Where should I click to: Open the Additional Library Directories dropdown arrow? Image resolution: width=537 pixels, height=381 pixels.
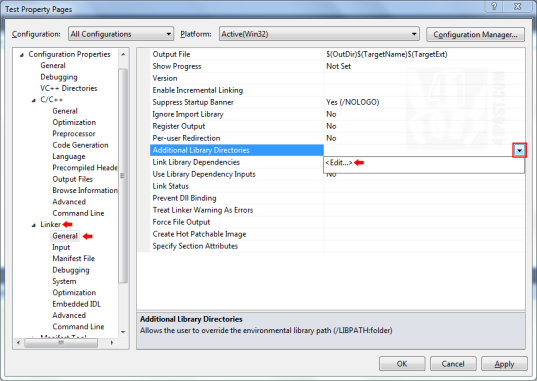click(x=520, y=150)
